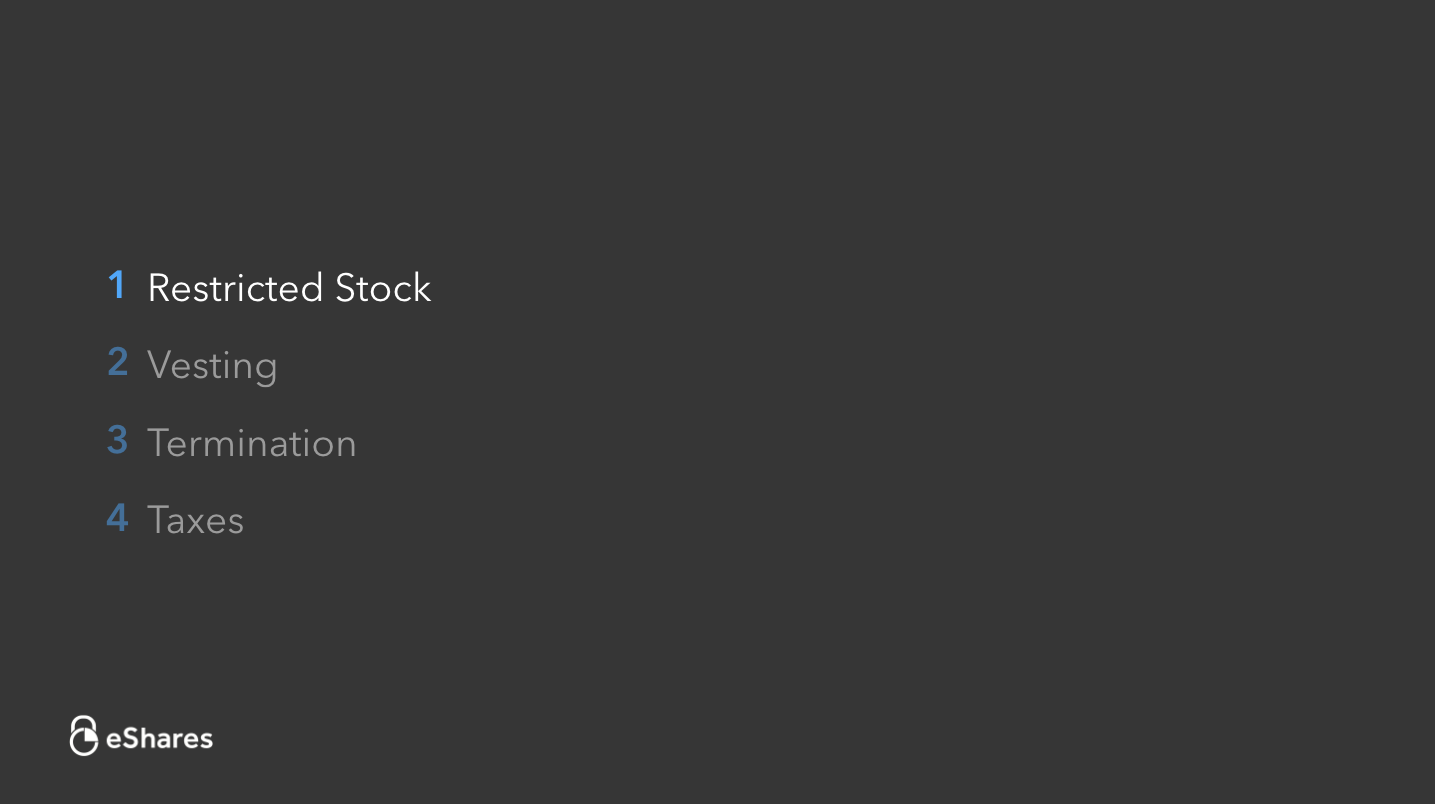This screenshot has height=804, width=1435.
Task: Click the word "Stock" in the first item
Action: coord(383,288)
